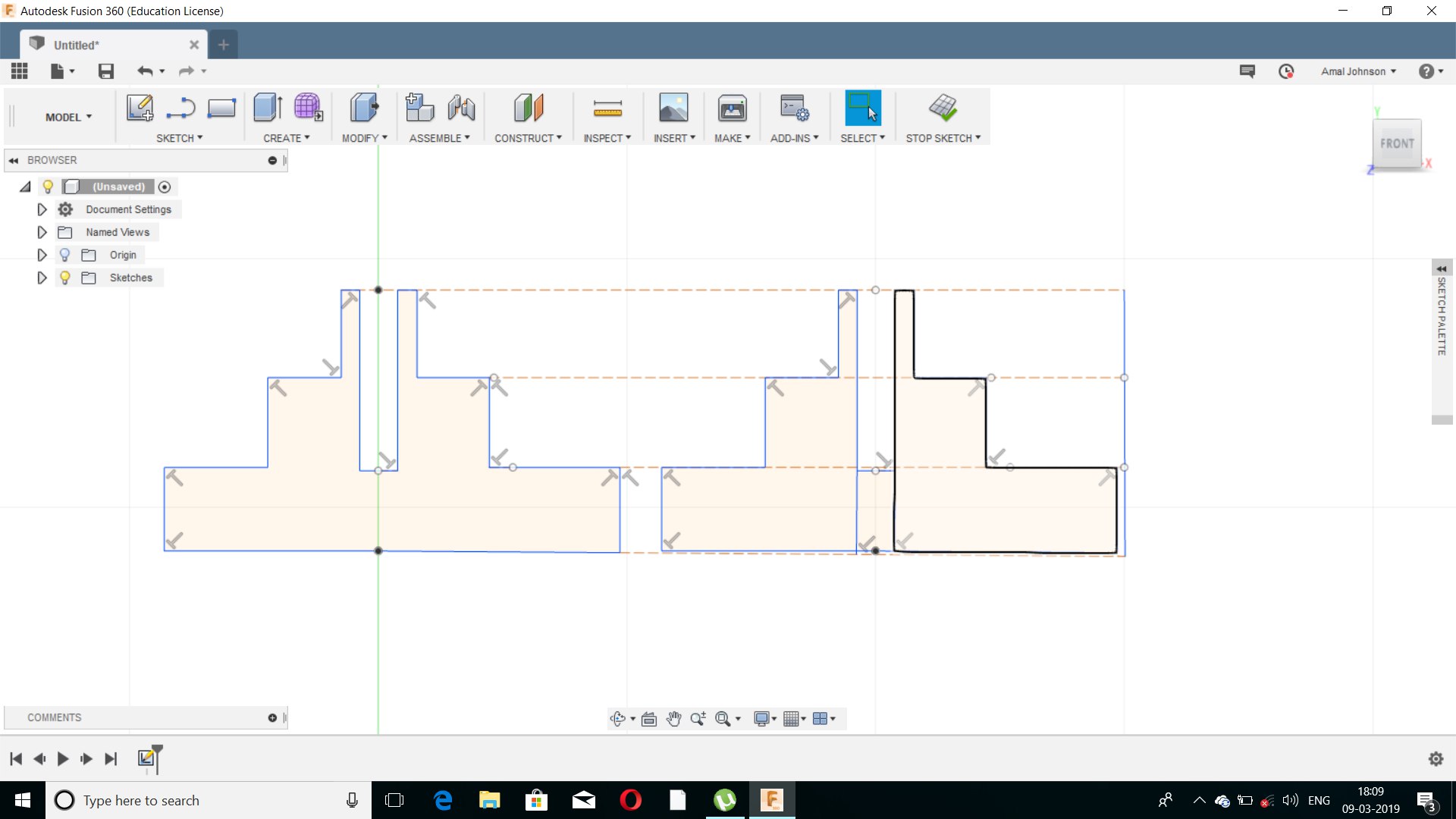The width and height of the screenshot is (1456, 819).
Task: Click the sketch feature on the timeline
Action: coord(146,758)
